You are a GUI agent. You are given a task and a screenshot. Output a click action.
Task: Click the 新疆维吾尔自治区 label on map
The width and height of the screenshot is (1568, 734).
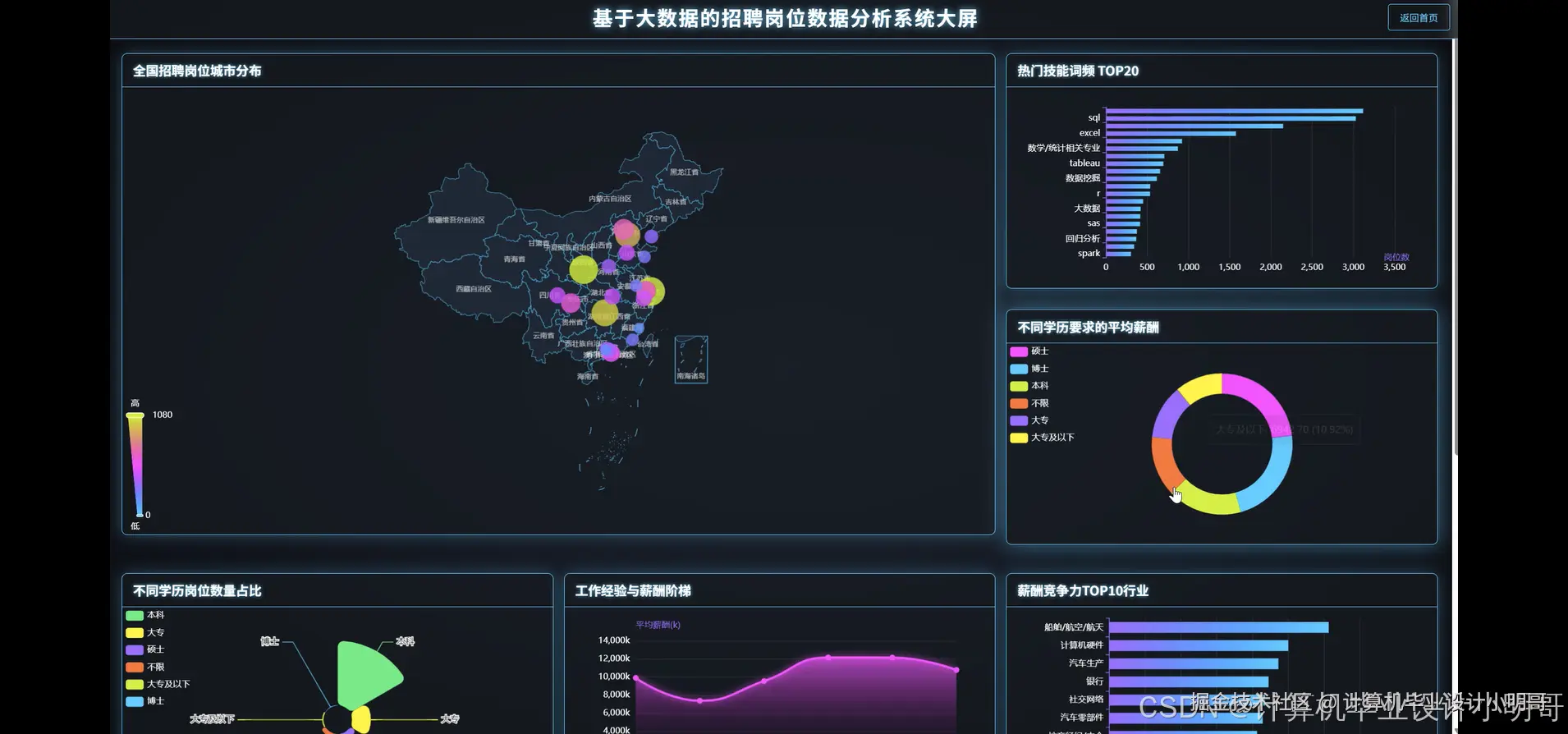coord(456,220)
